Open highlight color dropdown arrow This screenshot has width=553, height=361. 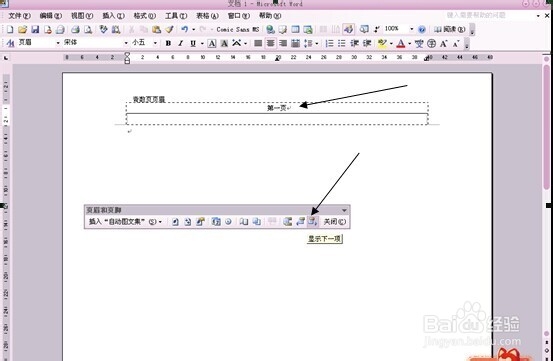(391, 43)
